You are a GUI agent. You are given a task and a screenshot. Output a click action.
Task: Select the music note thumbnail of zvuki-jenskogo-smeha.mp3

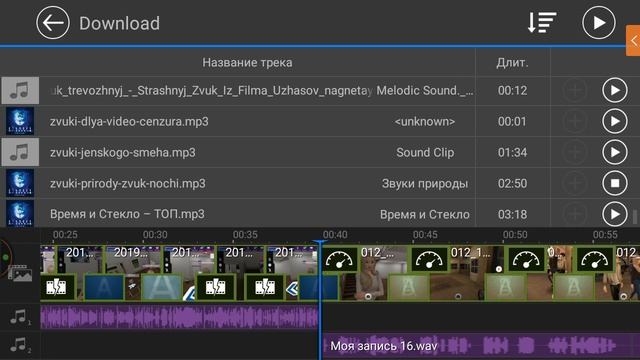pyautogui.click(x=20, y=152)
